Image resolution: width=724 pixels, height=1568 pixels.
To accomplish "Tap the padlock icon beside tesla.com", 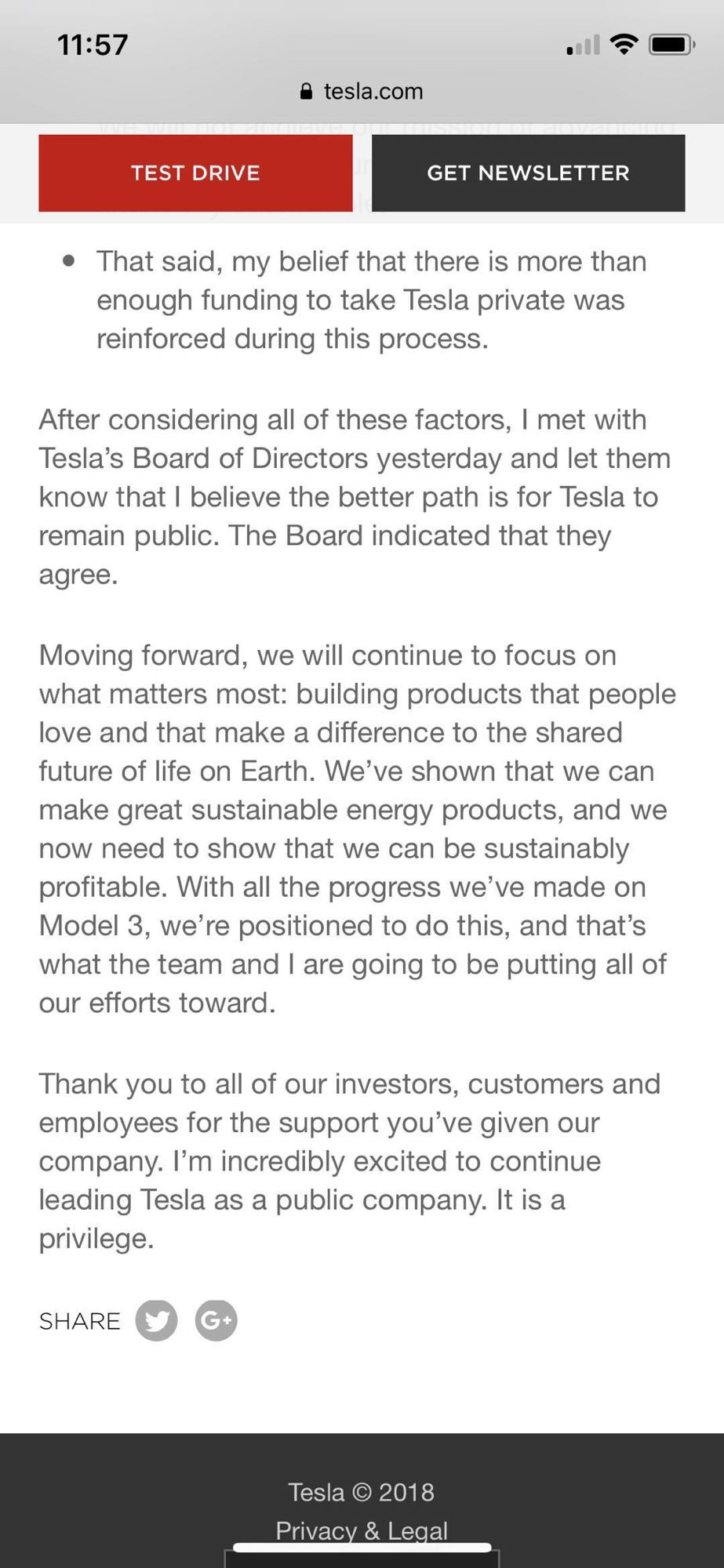I will [307, 92].
